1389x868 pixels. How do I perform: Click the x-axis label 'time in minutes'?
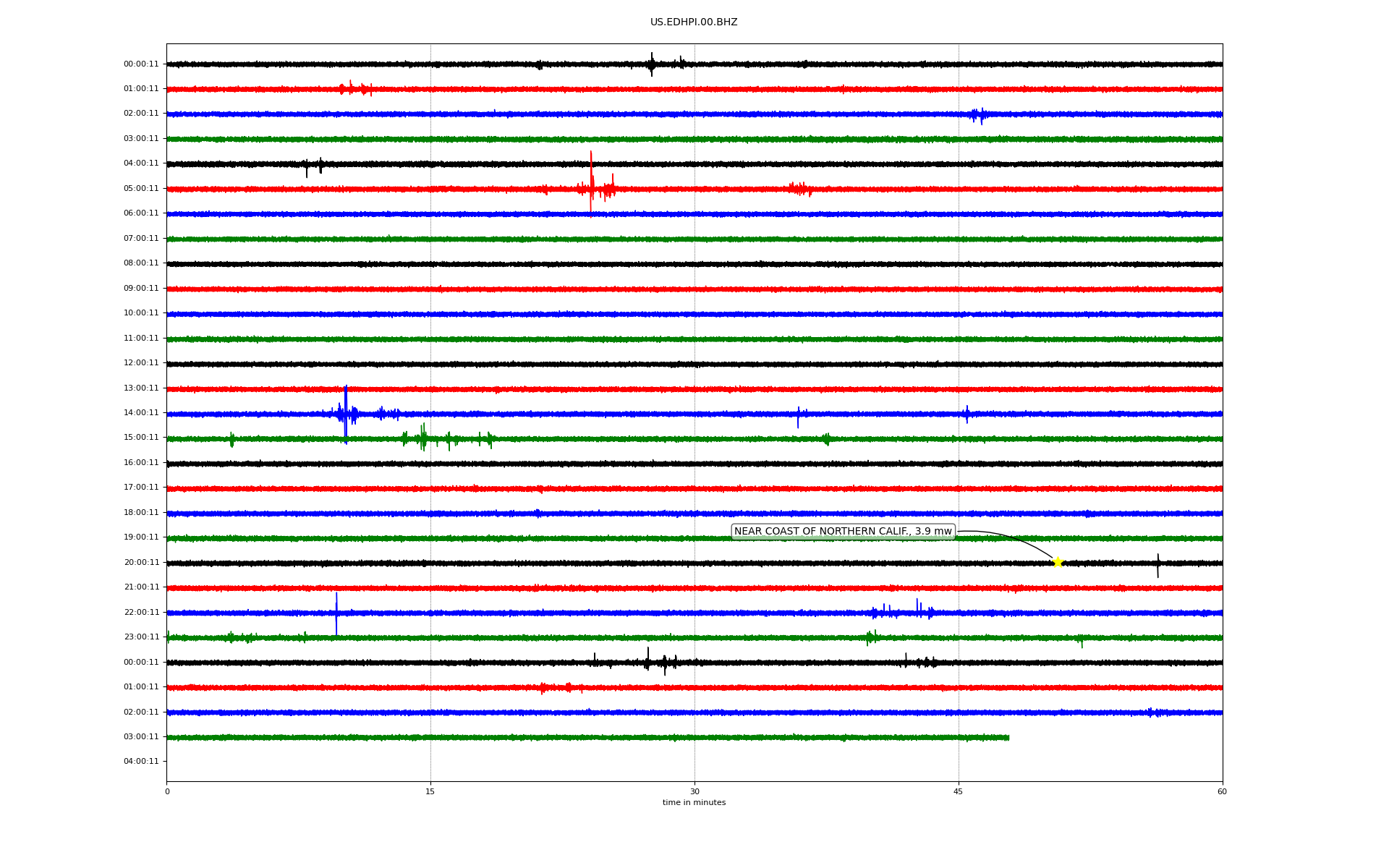(x=694, y=803)
